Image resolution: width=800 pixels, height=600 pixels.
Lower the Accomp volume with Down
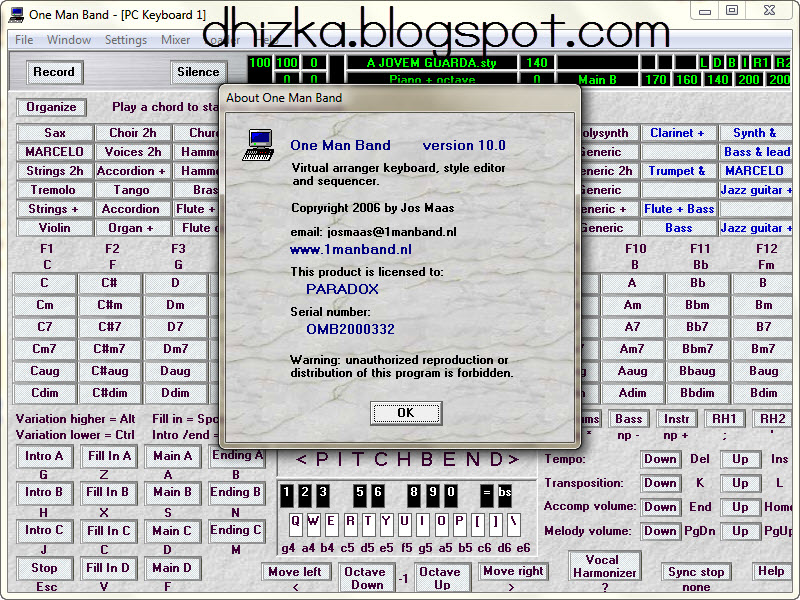coord(660,507)
